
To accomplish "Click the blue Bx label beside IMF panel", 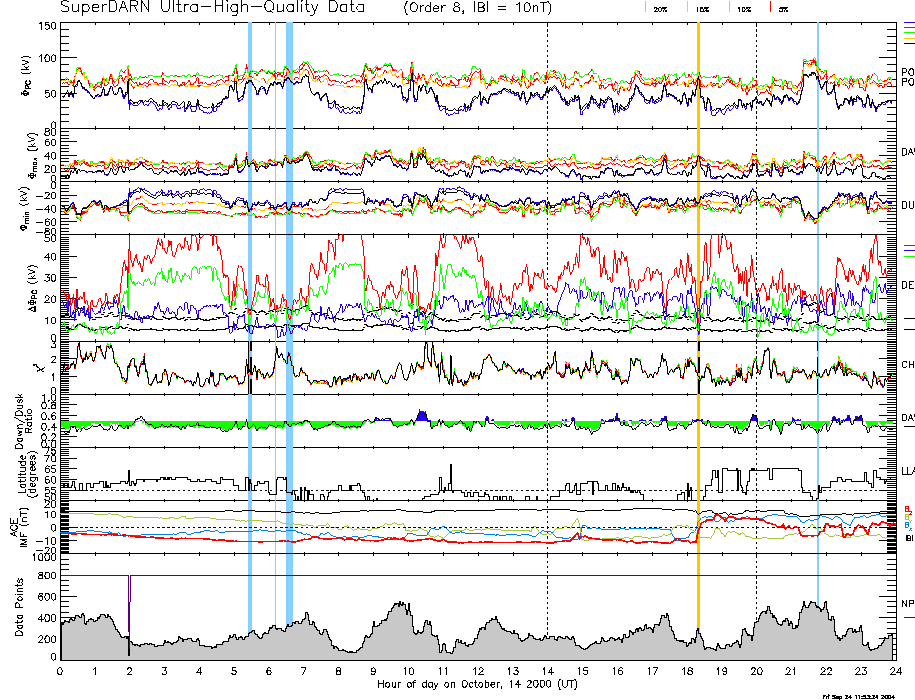I will [907, 525].
